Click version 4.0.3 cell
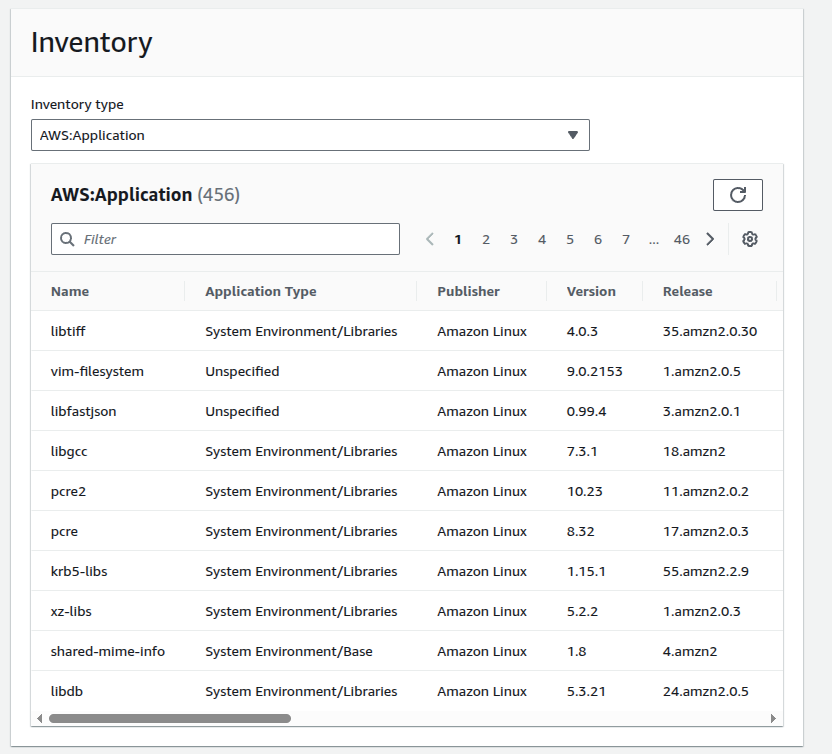This screenshot has height=754, width=832. click(582, 331)
